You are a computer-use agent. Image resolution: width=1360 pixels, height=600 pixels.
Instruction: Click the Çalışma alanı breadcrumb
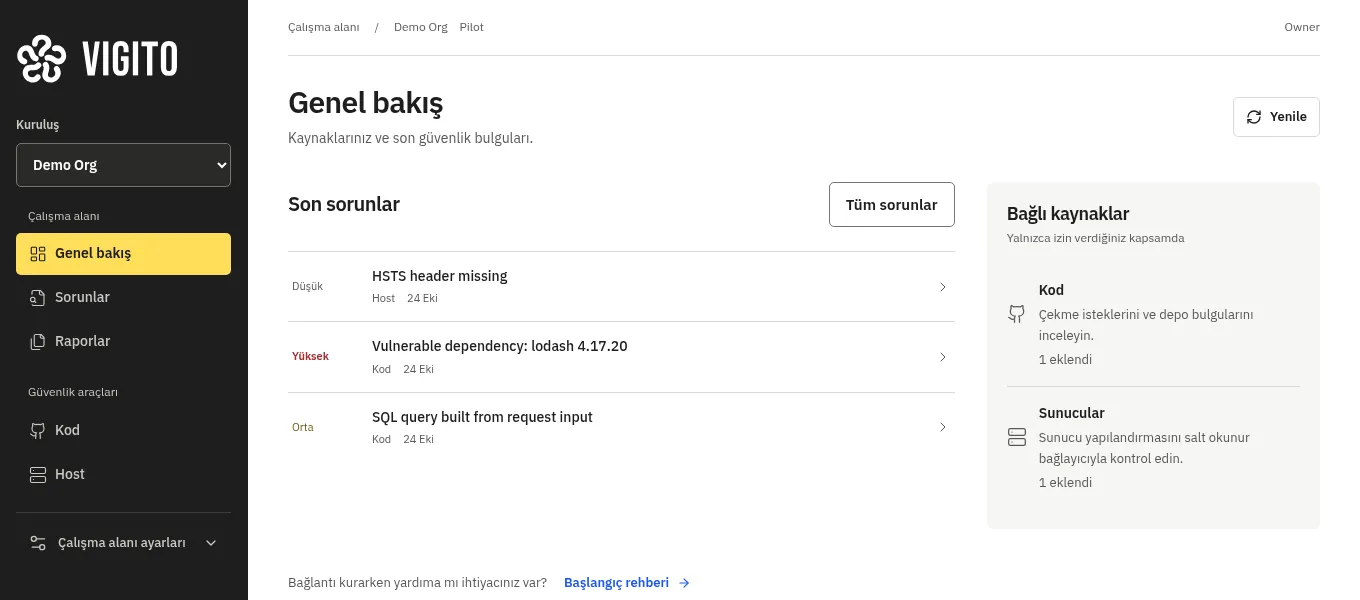point(323,27)
